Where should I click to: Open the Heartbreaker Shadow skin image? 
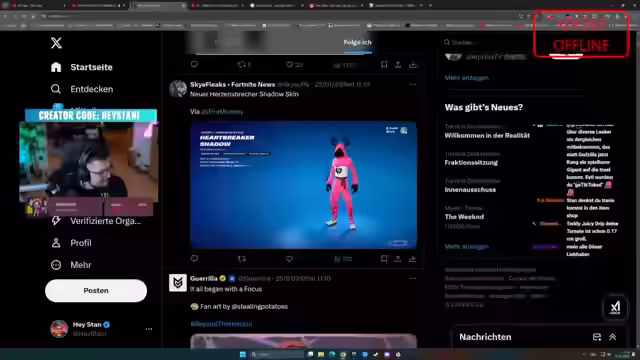point(303,185)
